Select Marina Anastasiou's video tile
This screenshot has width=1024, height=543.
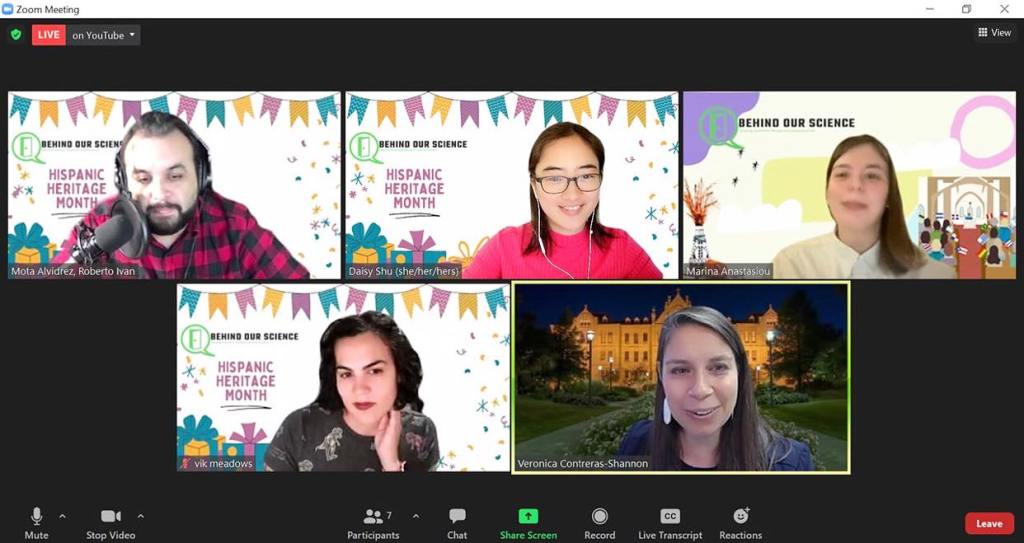pos(848,185)
